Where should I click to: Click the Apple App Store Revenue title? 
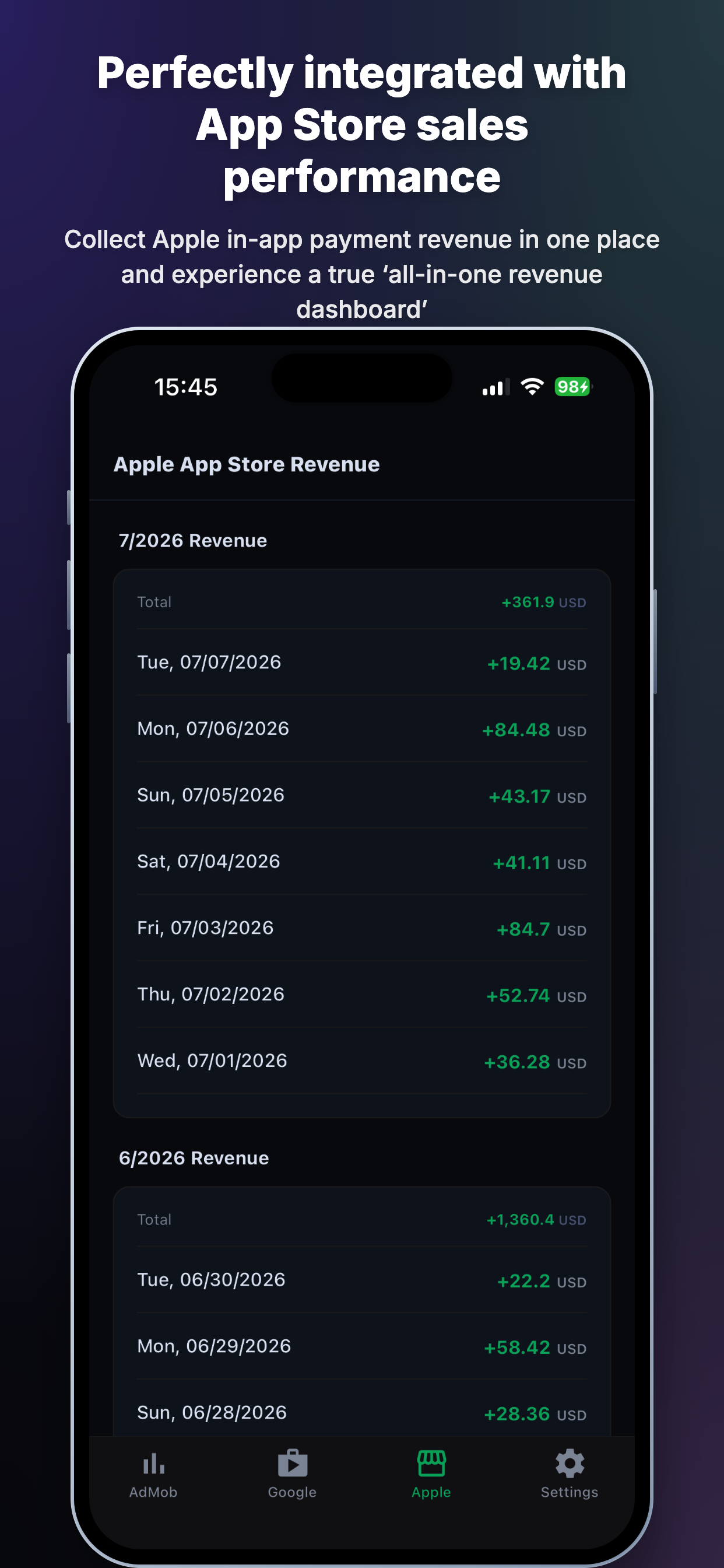click(247, 464)
